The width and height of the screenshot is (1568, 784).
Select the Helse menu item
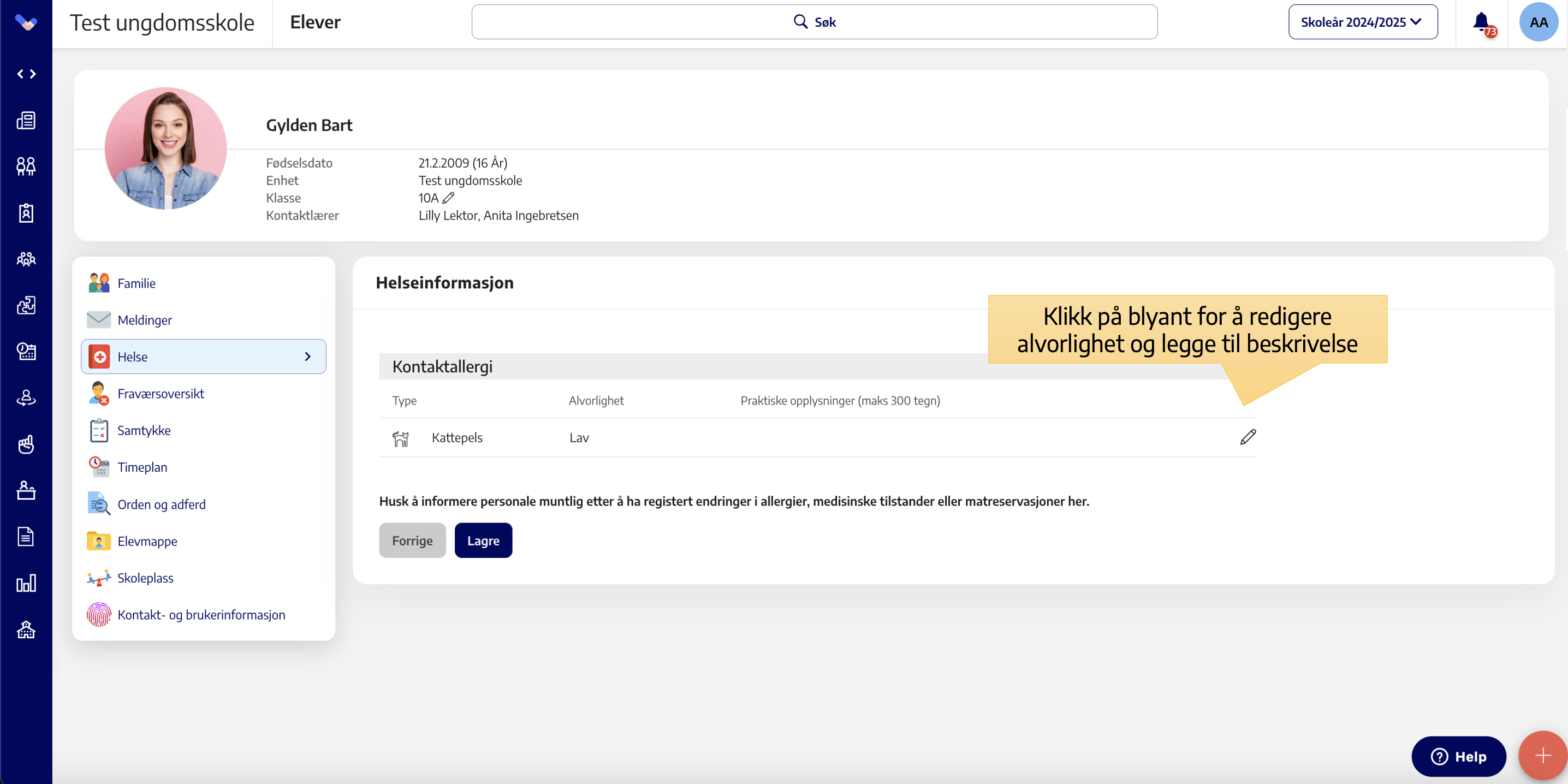click(203, 357)
